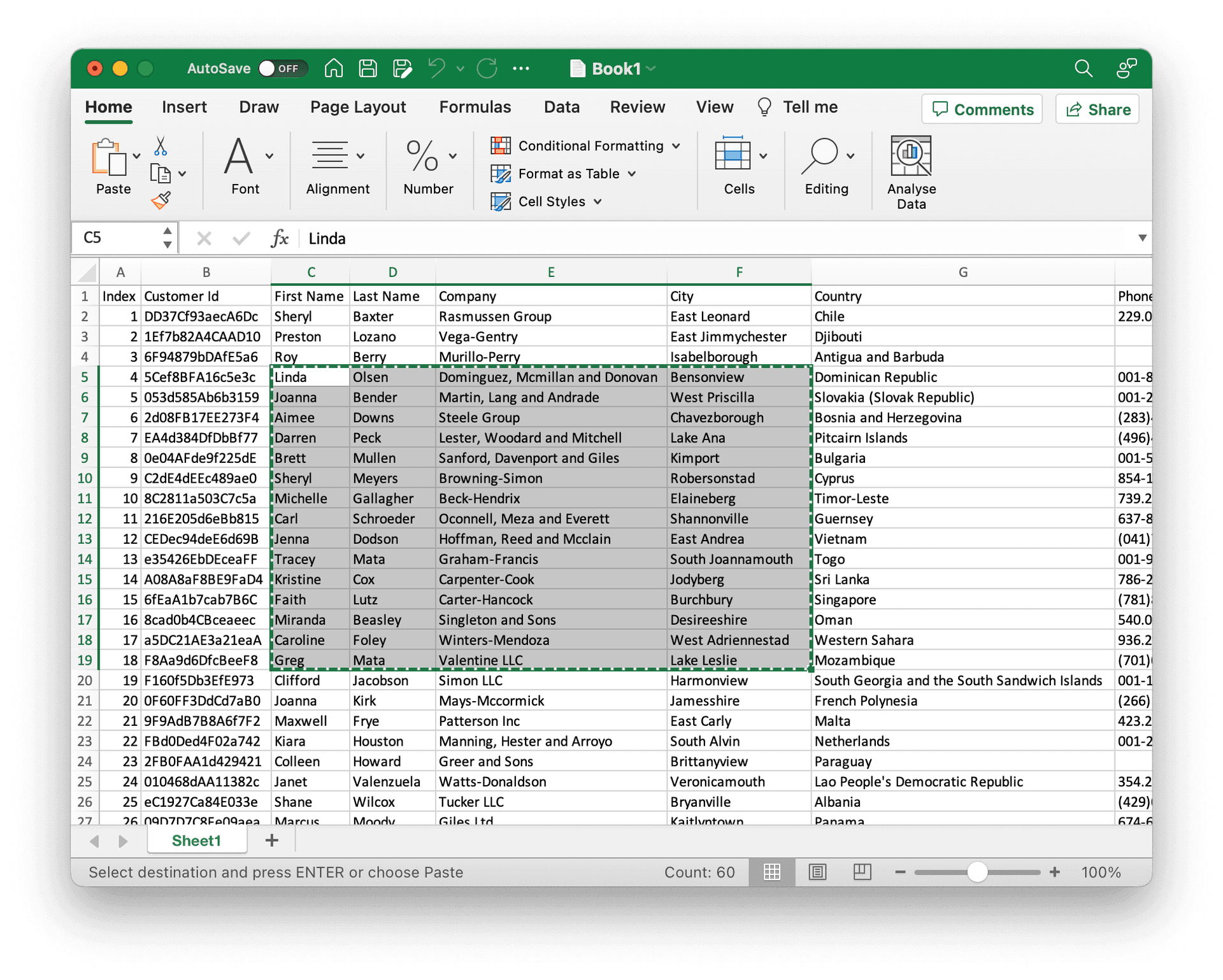Click the Share button
The image size is (1223, 980).
coord(1097,110)
